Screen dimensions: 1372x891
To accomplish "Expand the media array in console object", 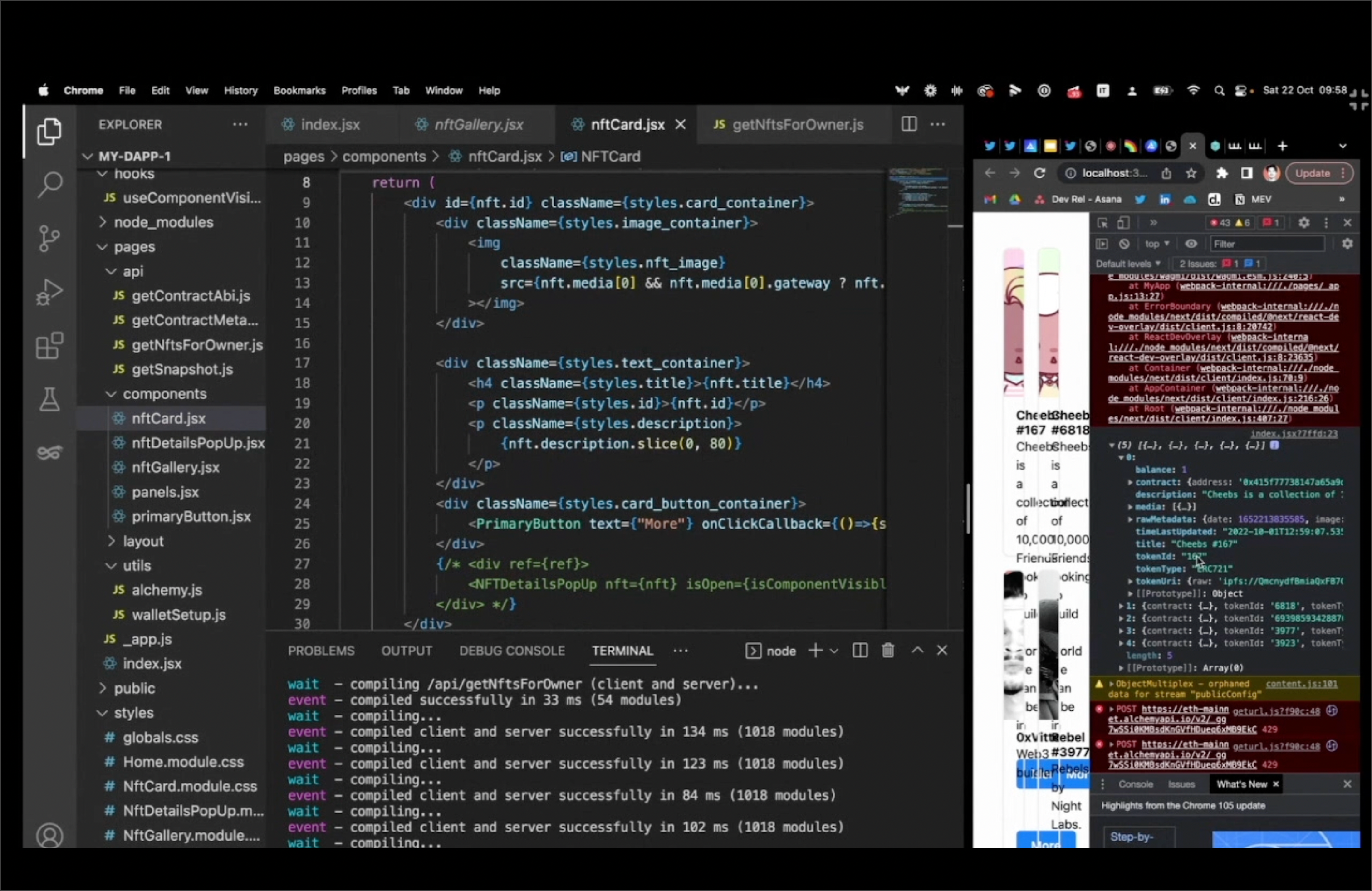I will click(1131, 507).
